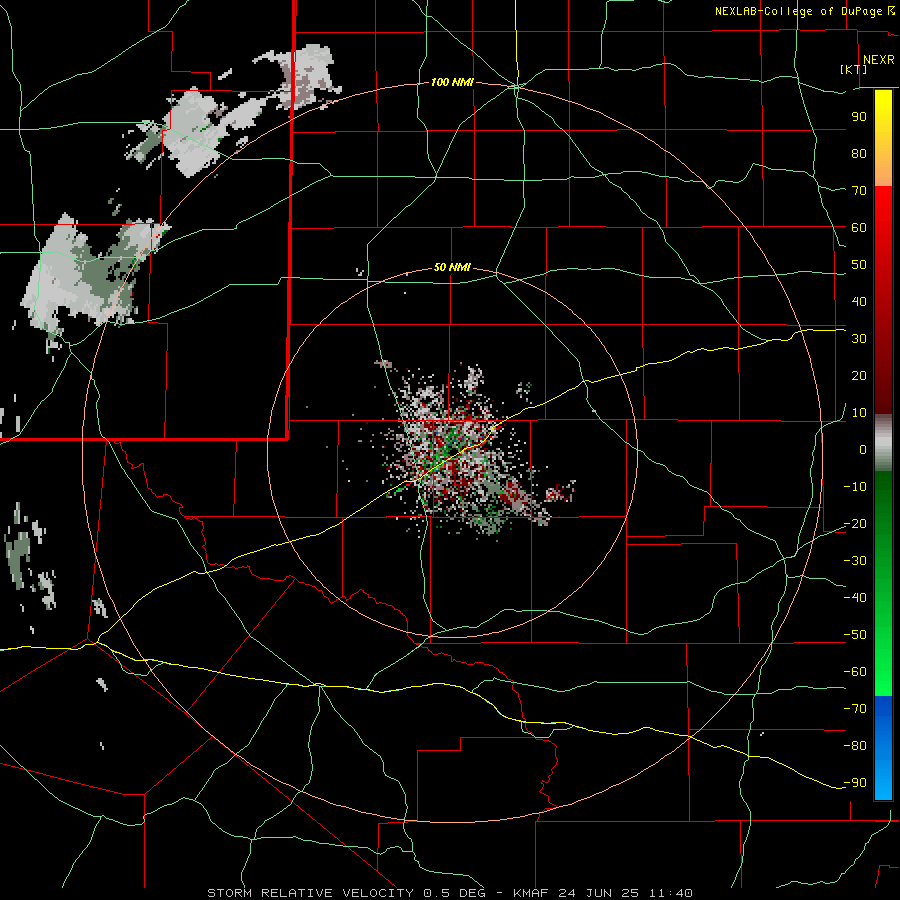900x900 pixels.
Task: Click the "STORM RELATIVE VELOCITY 0.5 DEG" caption
Action: pyautogui.click(x=346, y=893)
